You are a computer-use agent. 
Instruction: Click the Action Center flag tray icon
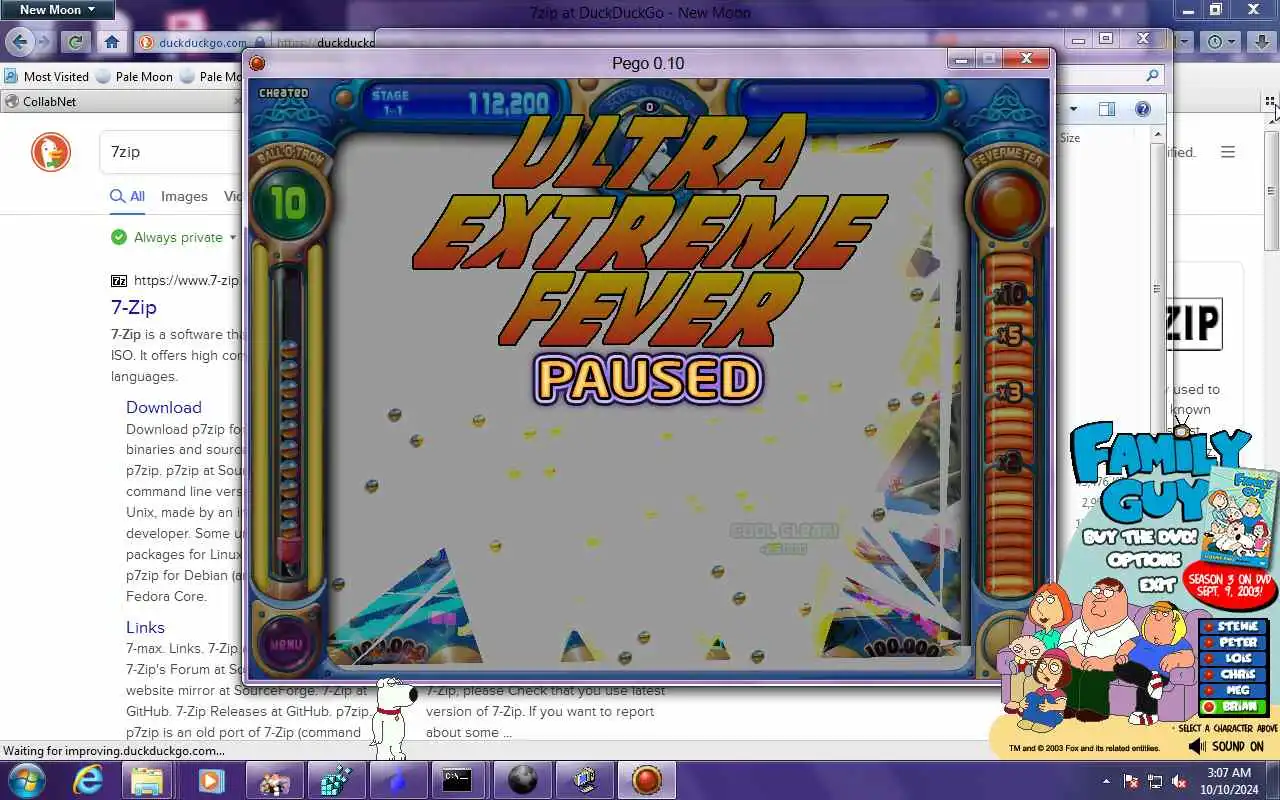pos(1131,781)
